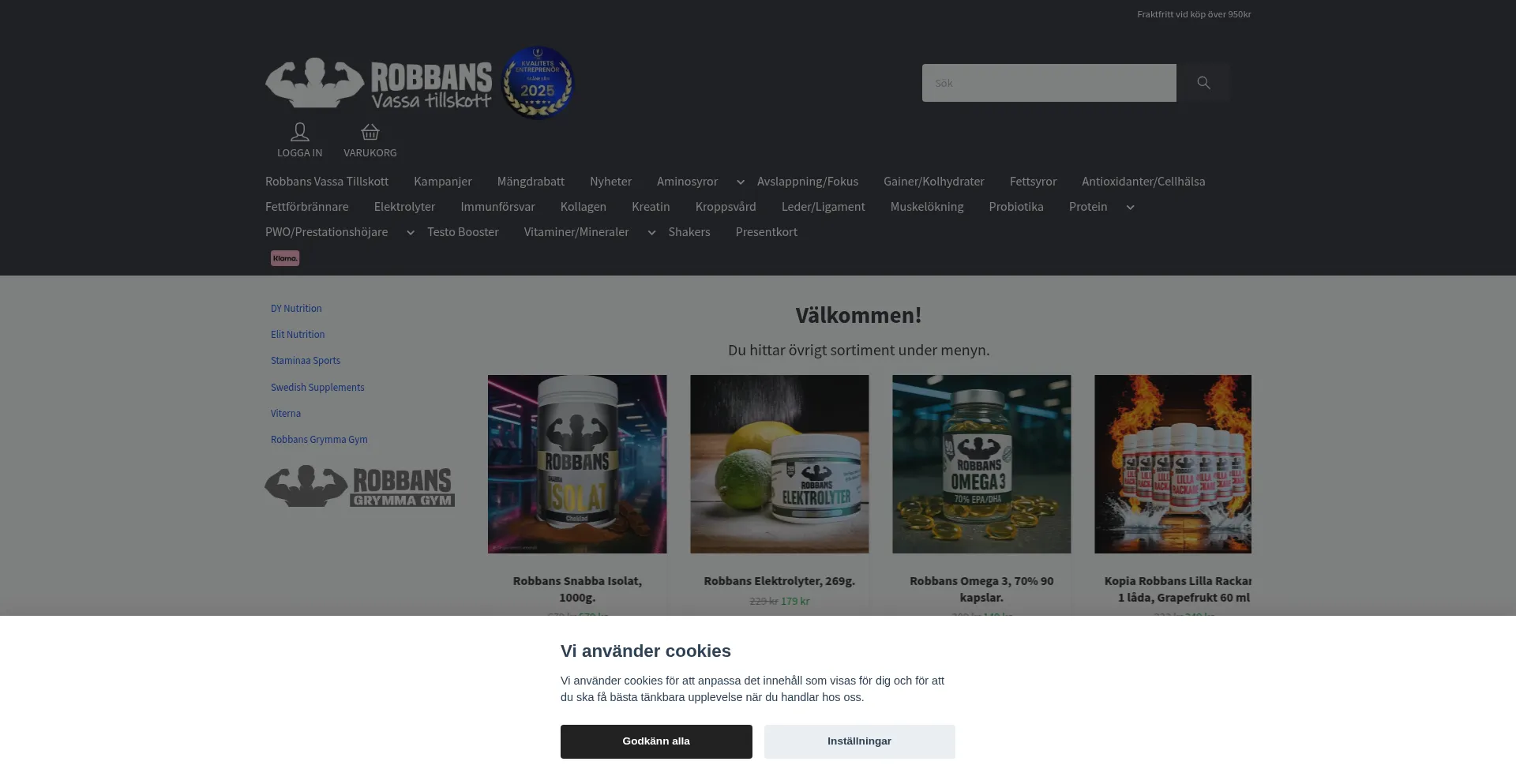Open the Protein category
1516x784 pixels.
[x=1088, y=207]
